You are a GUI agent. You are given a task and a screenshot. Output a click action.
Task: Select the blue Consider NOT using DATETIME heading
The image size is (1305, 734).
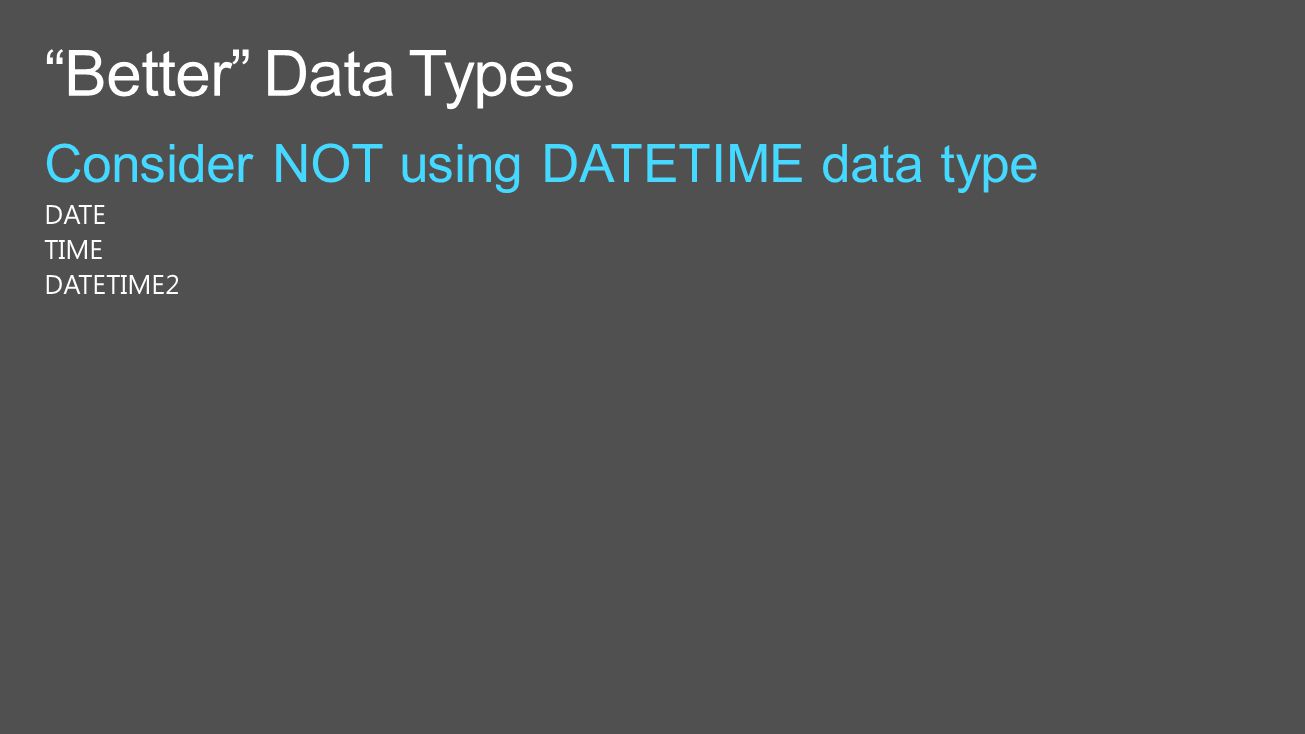pyautogui.click(x=541, y=165)
